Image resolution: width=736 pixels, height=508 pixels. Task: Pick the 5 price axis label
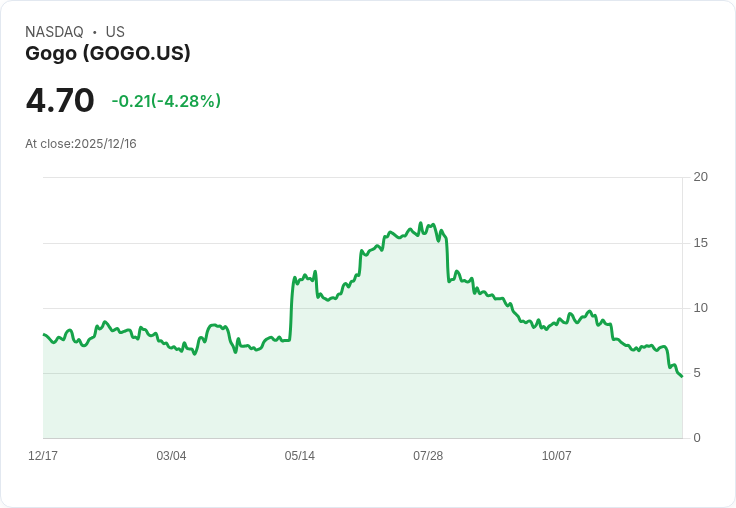click(697, 373)
